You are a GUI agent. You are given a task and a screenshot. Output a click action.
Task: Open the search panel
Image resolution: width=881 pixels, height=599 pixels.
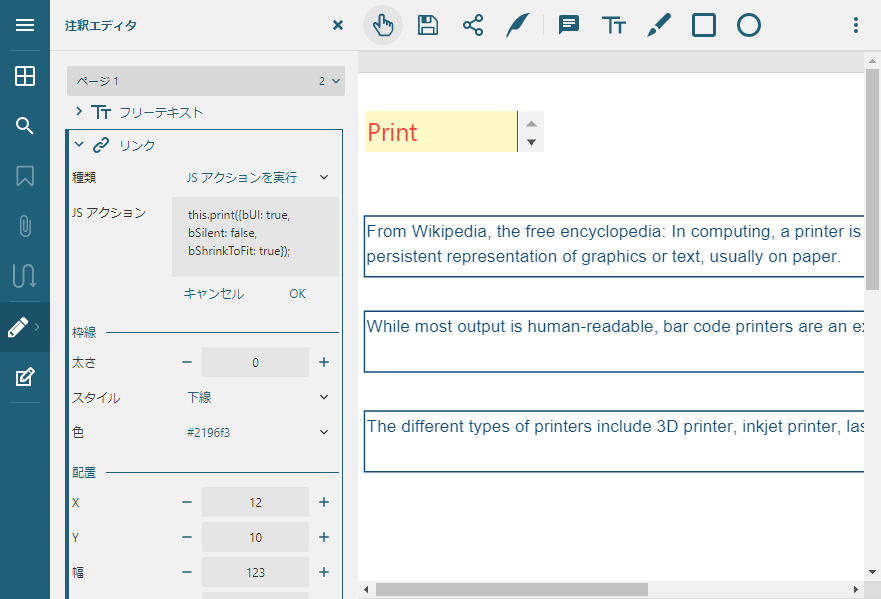point(25,126)
